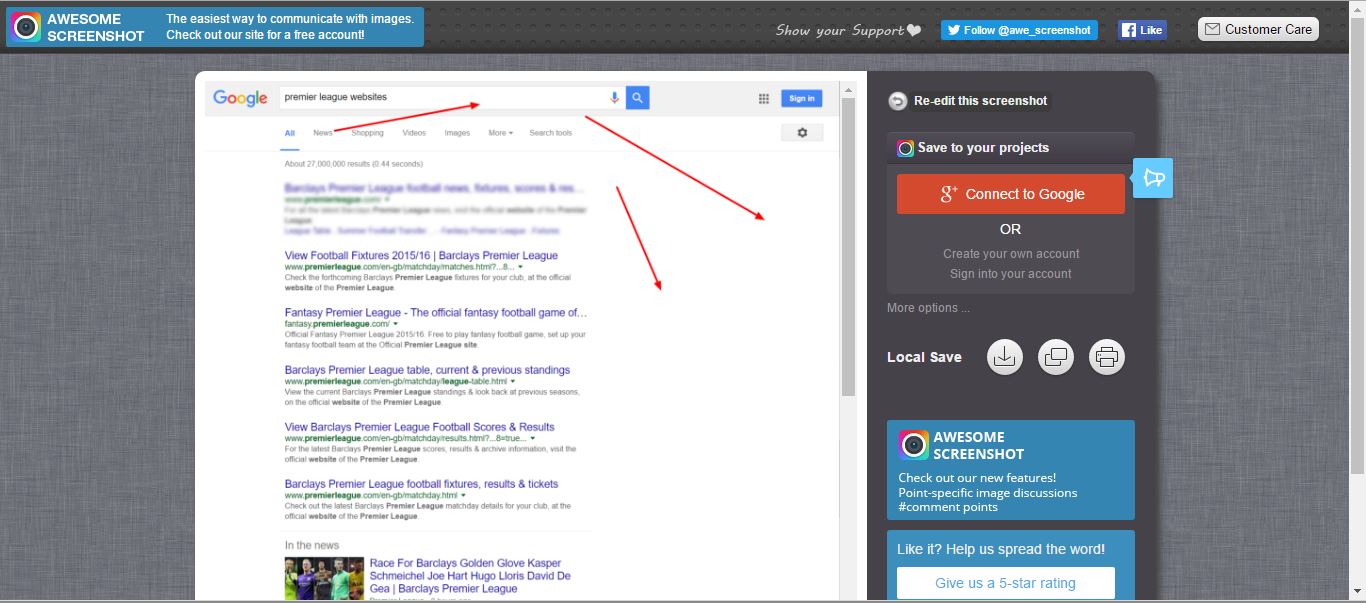Viewport: 1366px width, 603px height.
Task: Expand More options
Action: click(x=928, y=308)
